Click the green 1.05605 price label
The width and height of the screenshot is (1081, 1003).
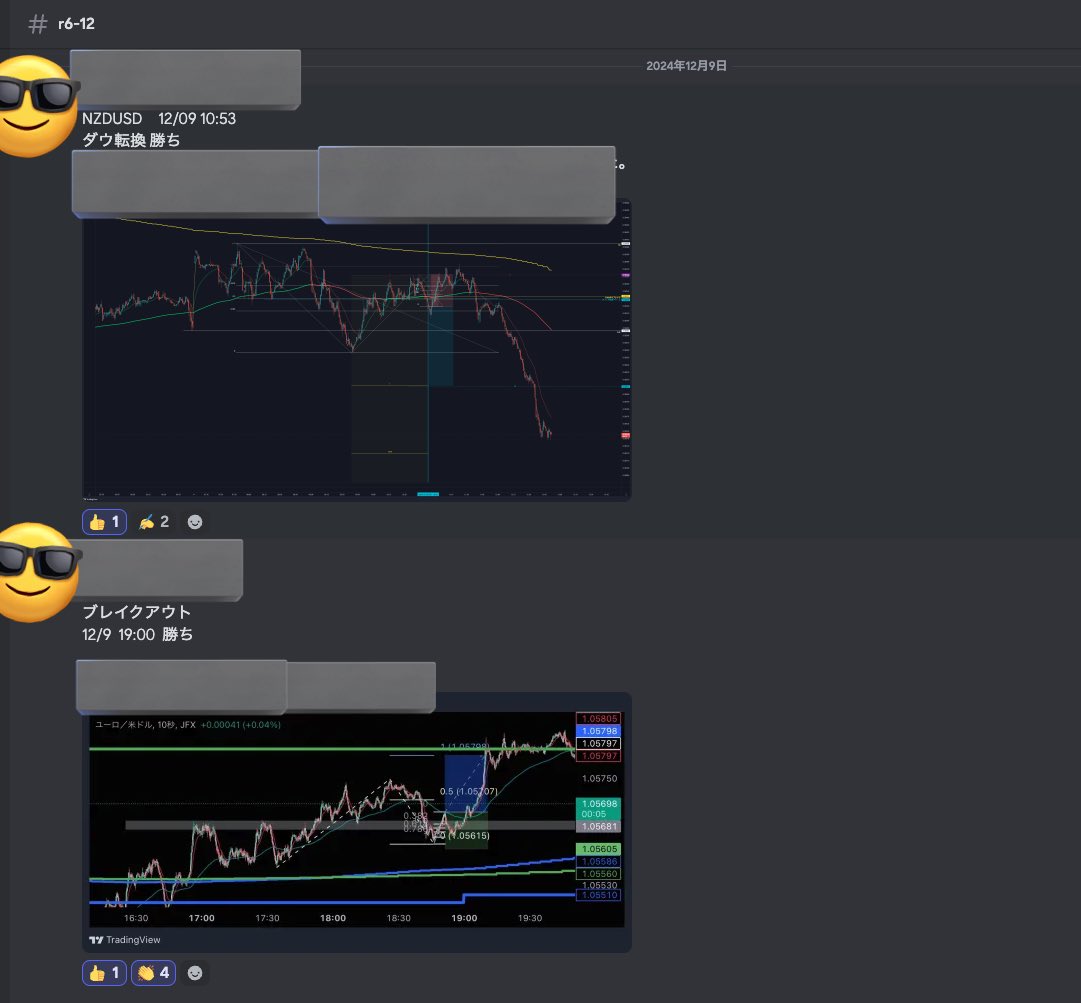click(598, 849)
